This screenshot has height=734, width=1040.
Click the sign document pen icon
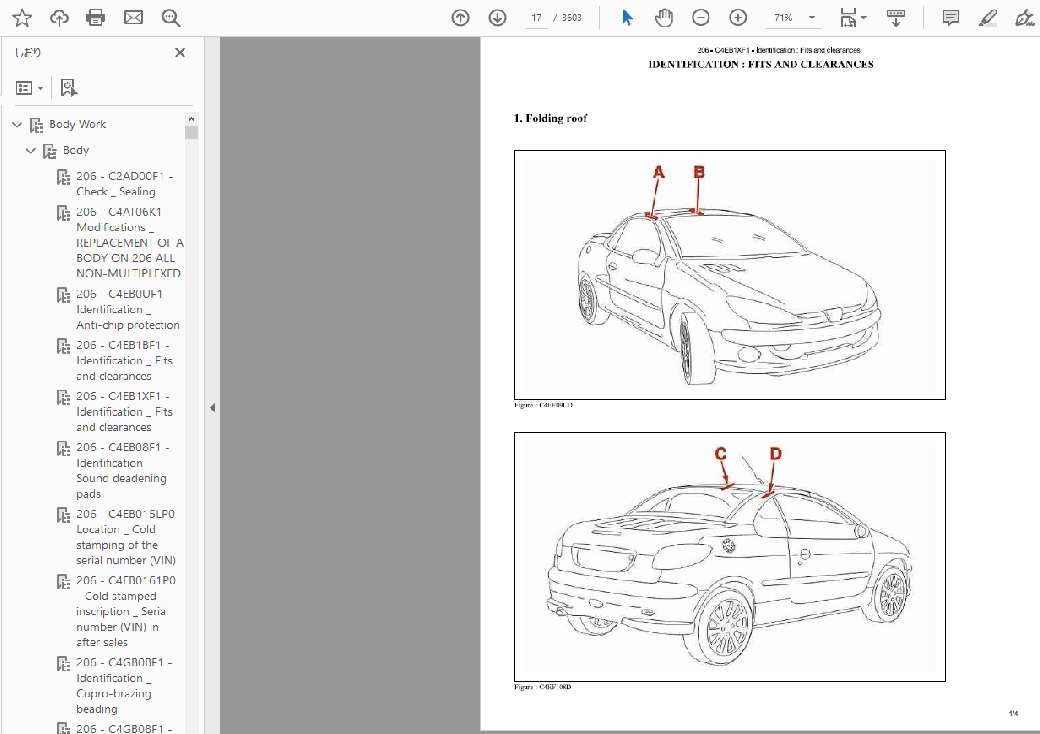[x=1025, y=18]
